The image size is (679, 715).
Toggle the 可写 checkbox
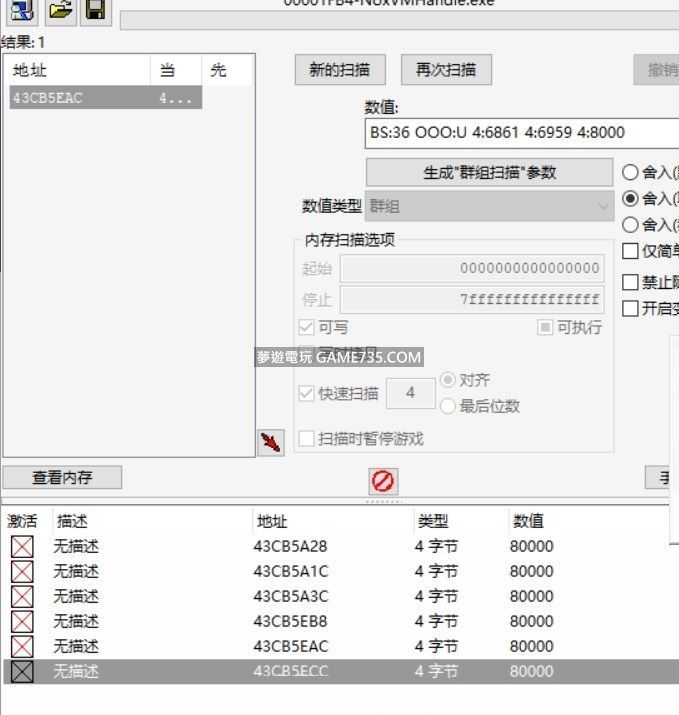[x=306, y=327]
